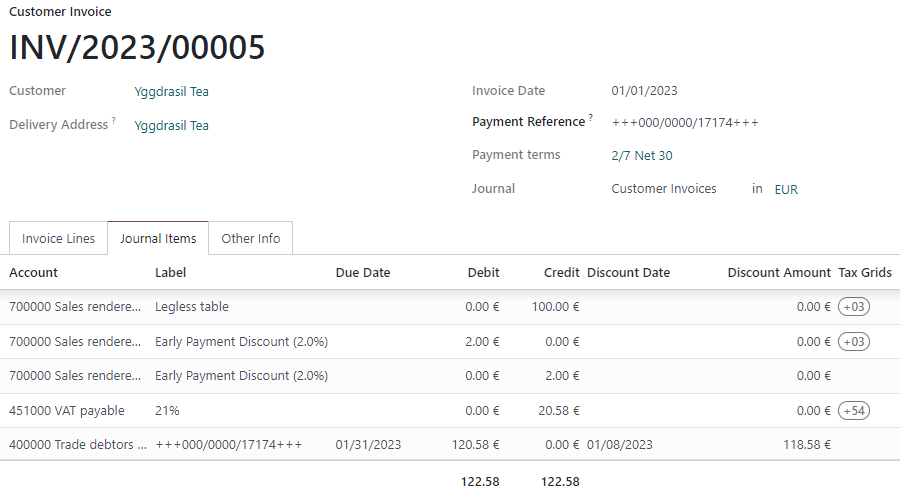900x493 pixels.
Task: Click the 400000 Trade debtors account cell
Action: [77, 444]
